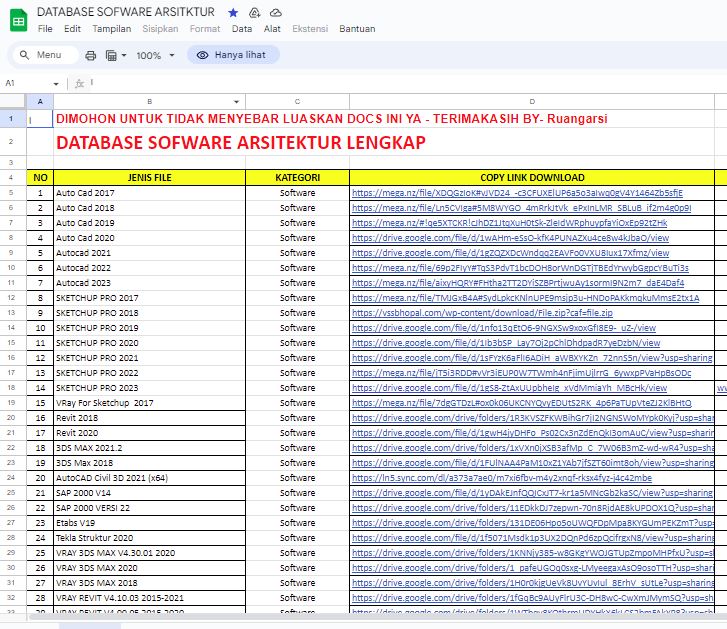Select Software category cell for Revit 2020
This screenshot has height=629, width=727.
click(297, 433)
